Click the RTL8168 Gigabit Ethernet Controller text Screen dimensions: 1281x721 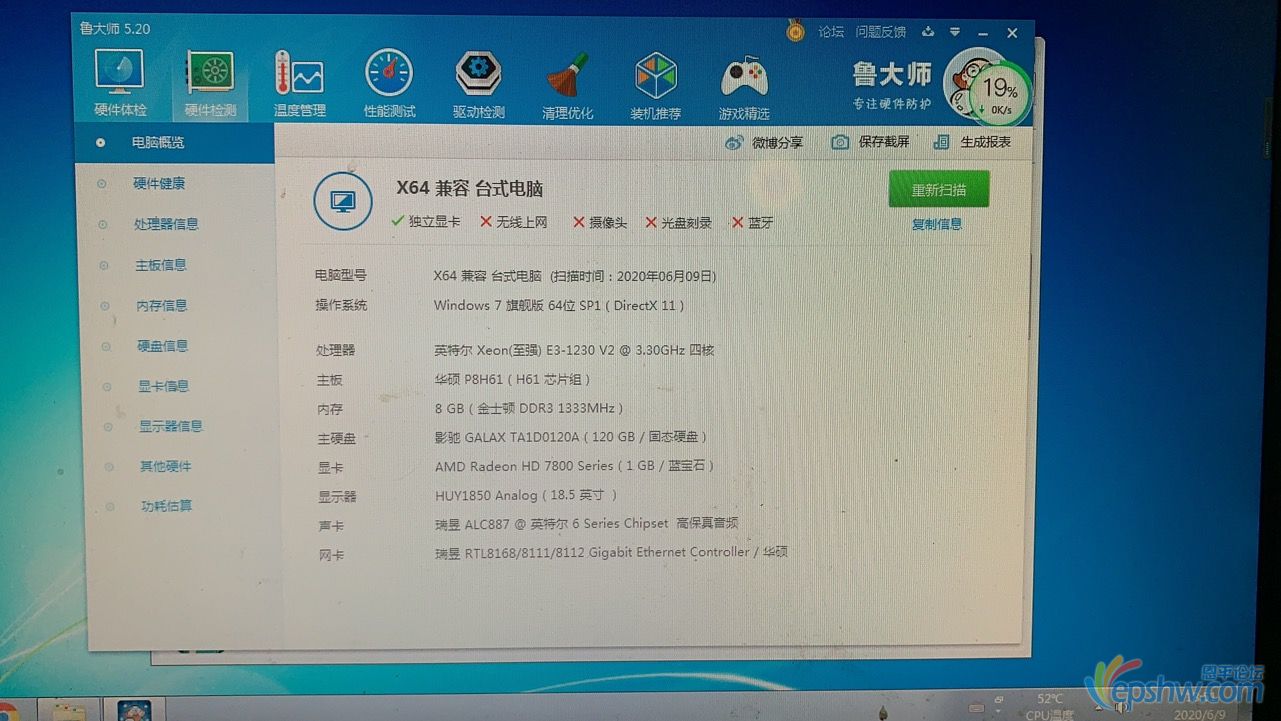(x=611, y=552)
